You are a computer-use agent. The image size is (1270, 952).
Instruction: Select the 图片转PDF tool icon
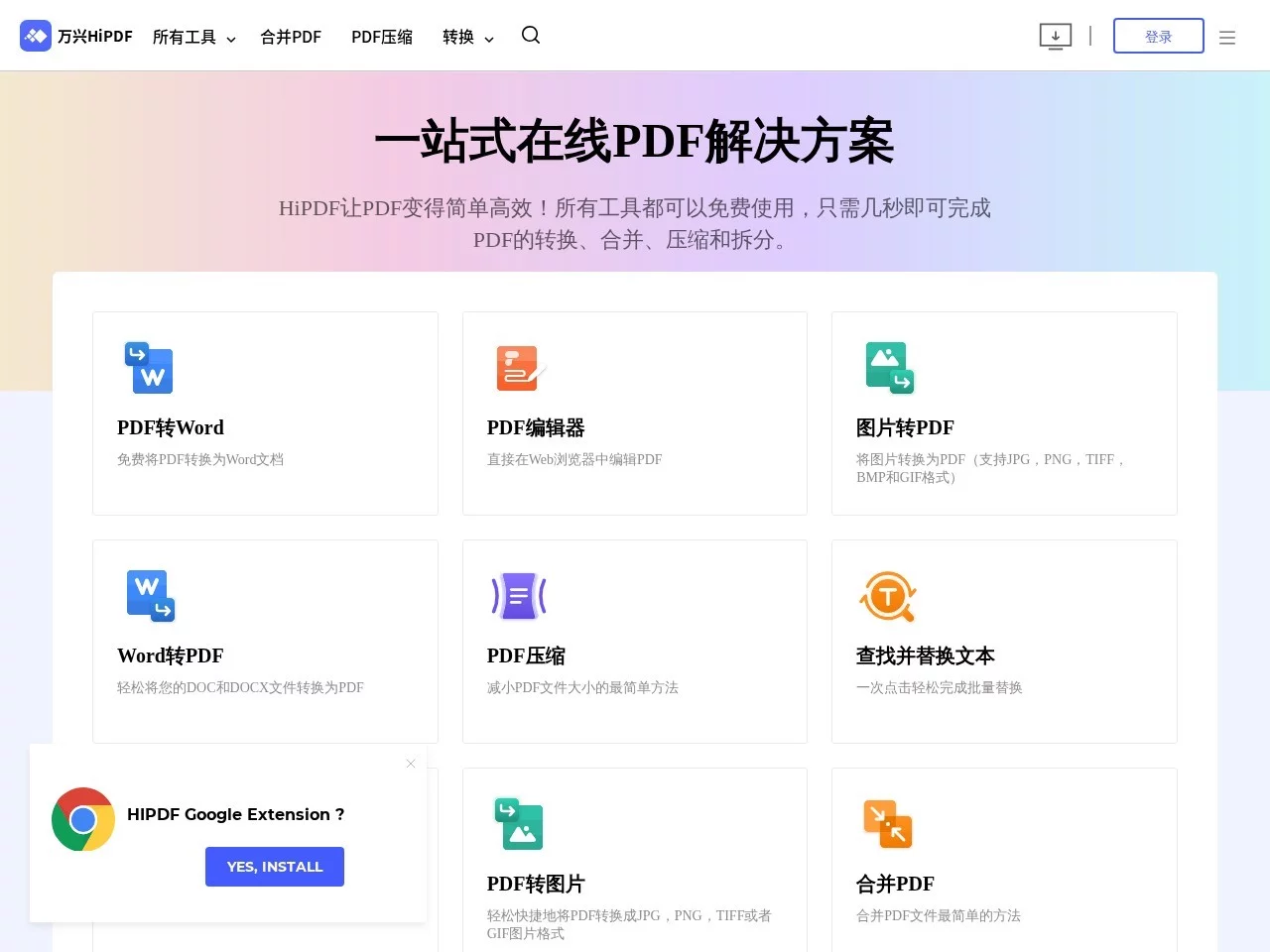888,367
